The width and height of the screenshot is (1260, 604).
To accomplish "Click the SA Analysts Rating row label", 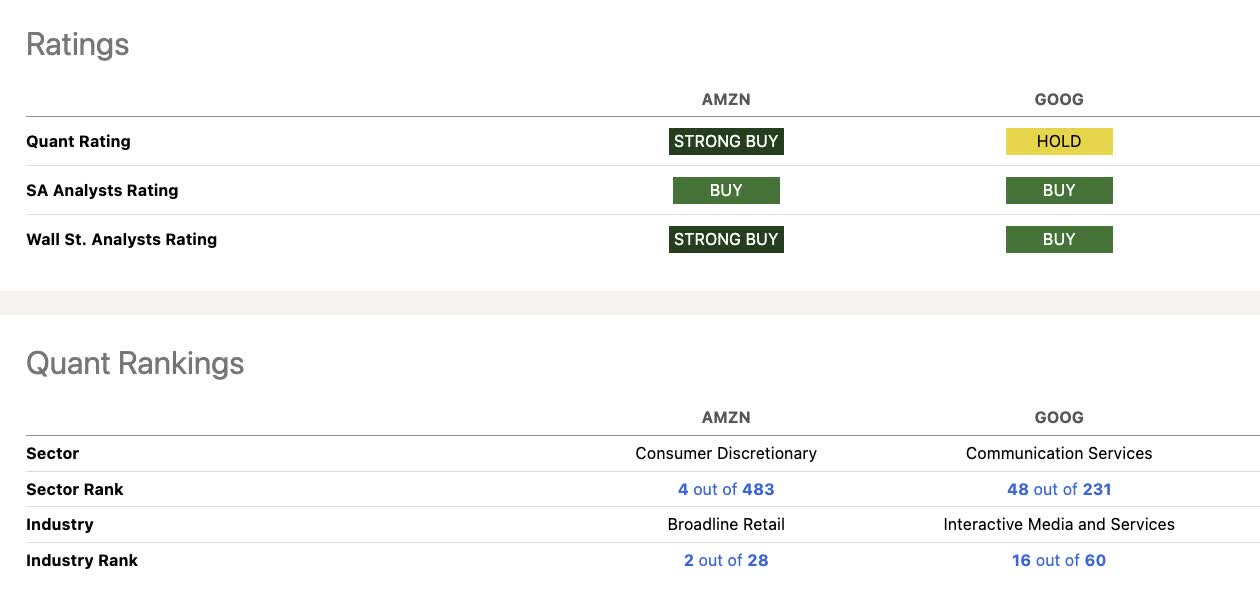I will tap(102, 190).
